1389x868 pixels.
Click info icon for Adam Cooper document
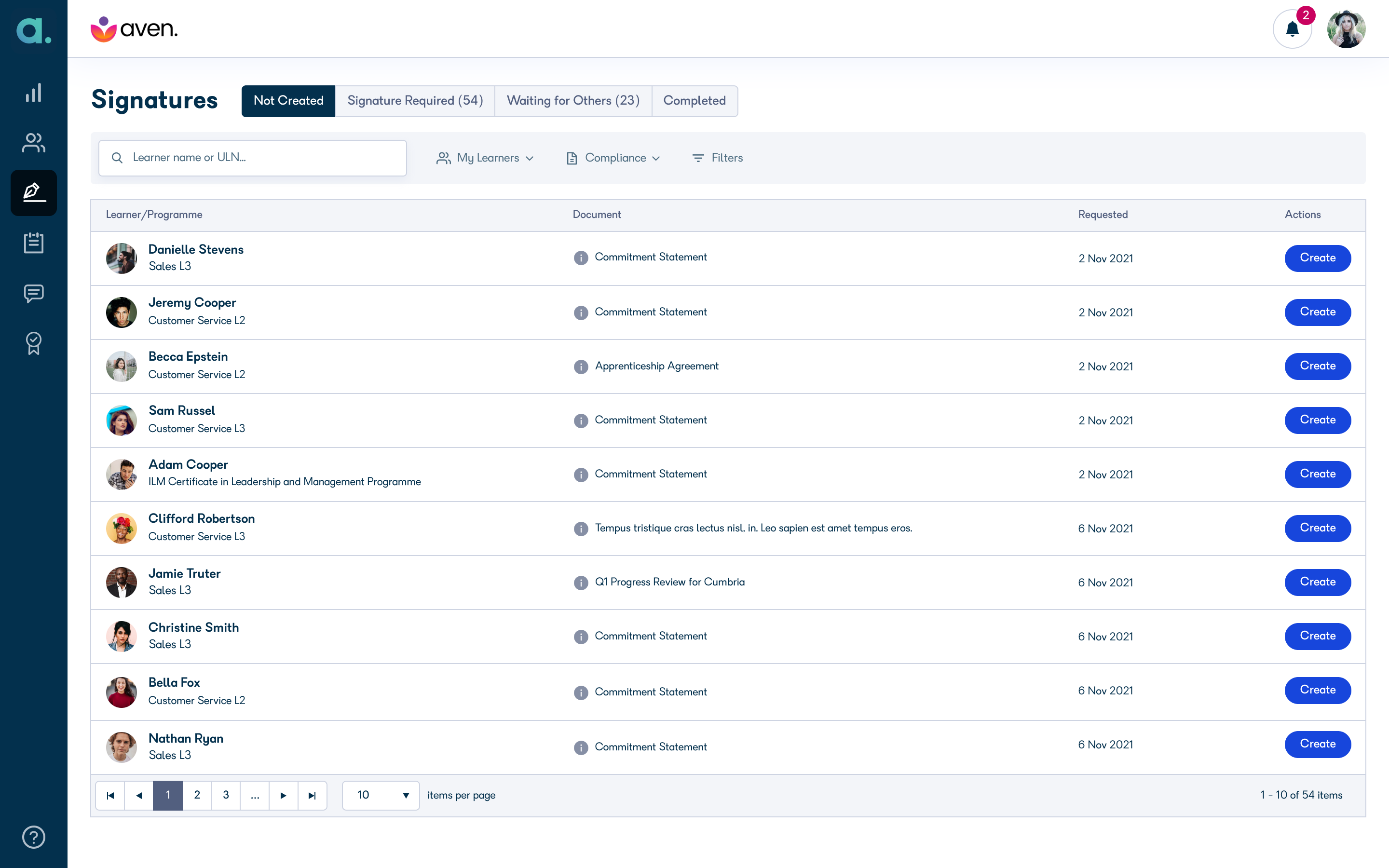click(581, 474)
